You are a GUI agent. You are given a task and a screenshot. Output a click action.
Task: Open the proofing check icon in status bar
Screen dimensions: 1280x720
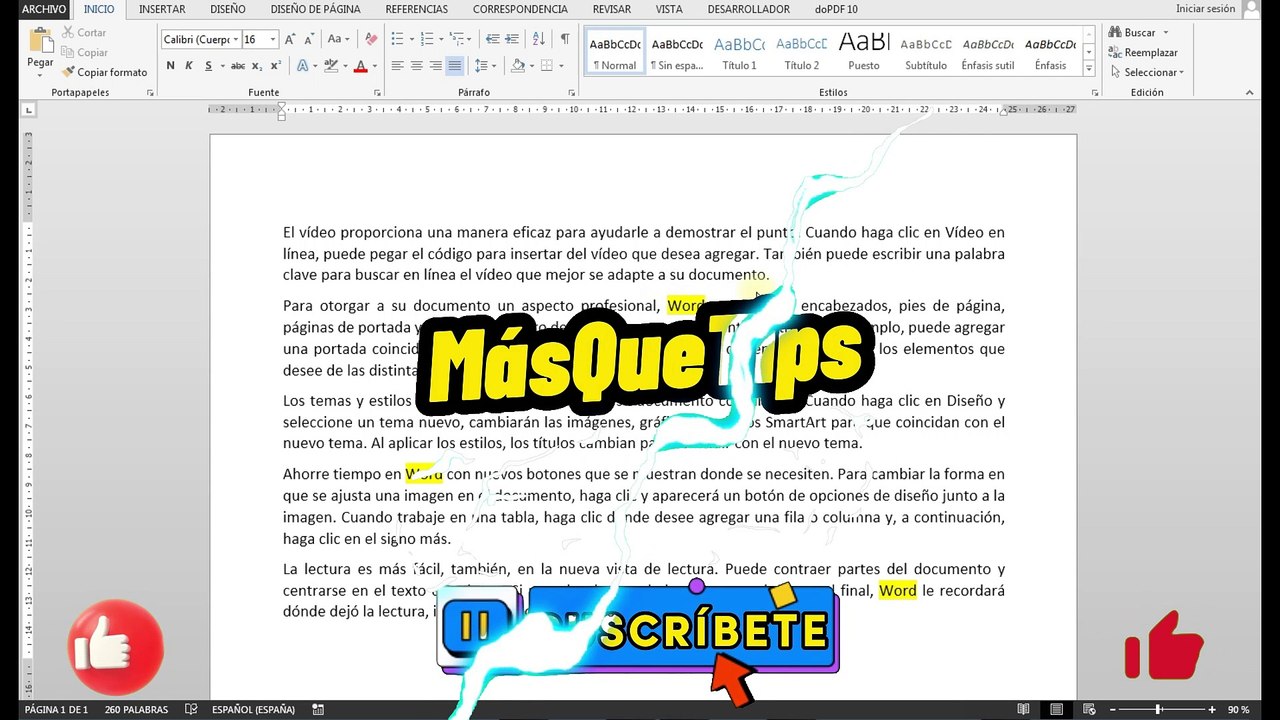[191, 710]
